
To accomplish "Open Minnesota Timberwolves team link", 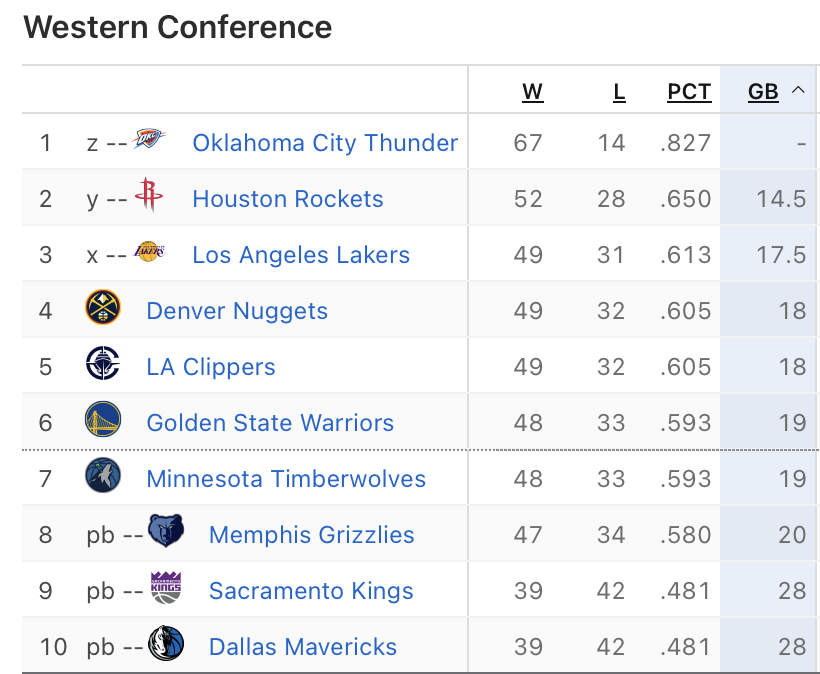I will pos(286,479).
